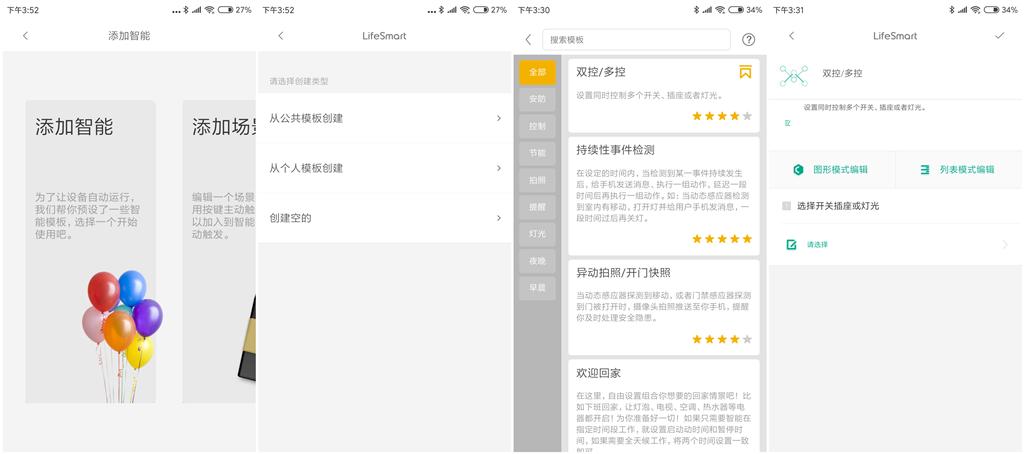Focus the 搜索模板 search field
This screenshot has height=454, width=1024.
pos(636,40)
